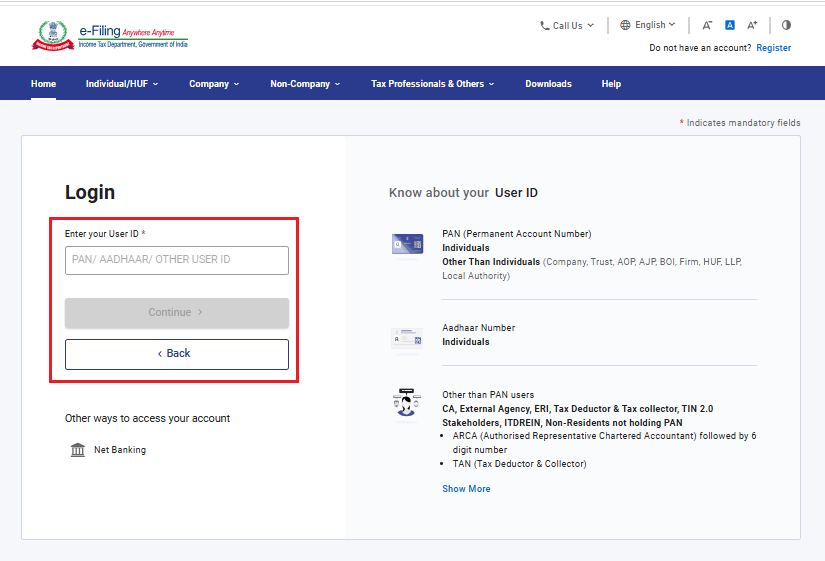Click the Back button
The width and height of the screenshot is (825, 561).
tap(177, 354)
